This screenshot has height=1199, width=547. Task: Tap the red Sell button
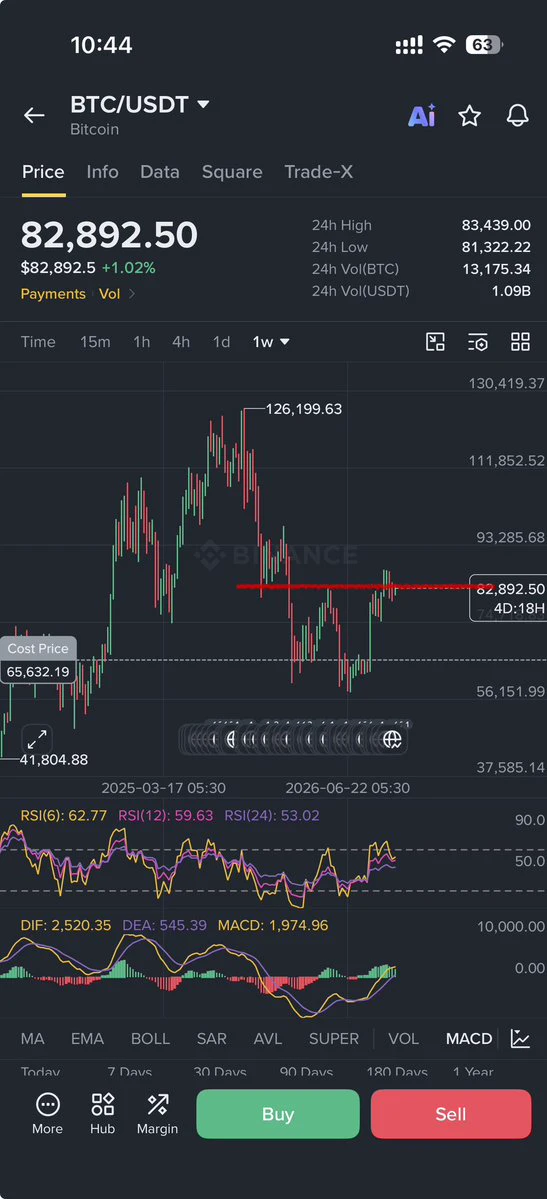[451, 1114]
